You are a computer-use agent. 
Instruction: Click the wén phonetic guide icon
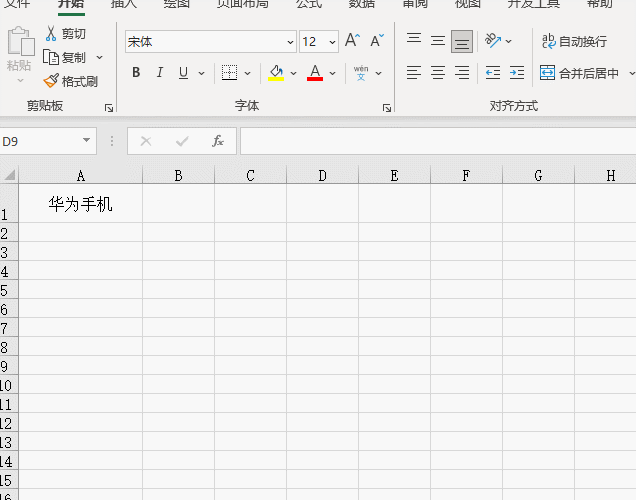click(x=361, y=73)
